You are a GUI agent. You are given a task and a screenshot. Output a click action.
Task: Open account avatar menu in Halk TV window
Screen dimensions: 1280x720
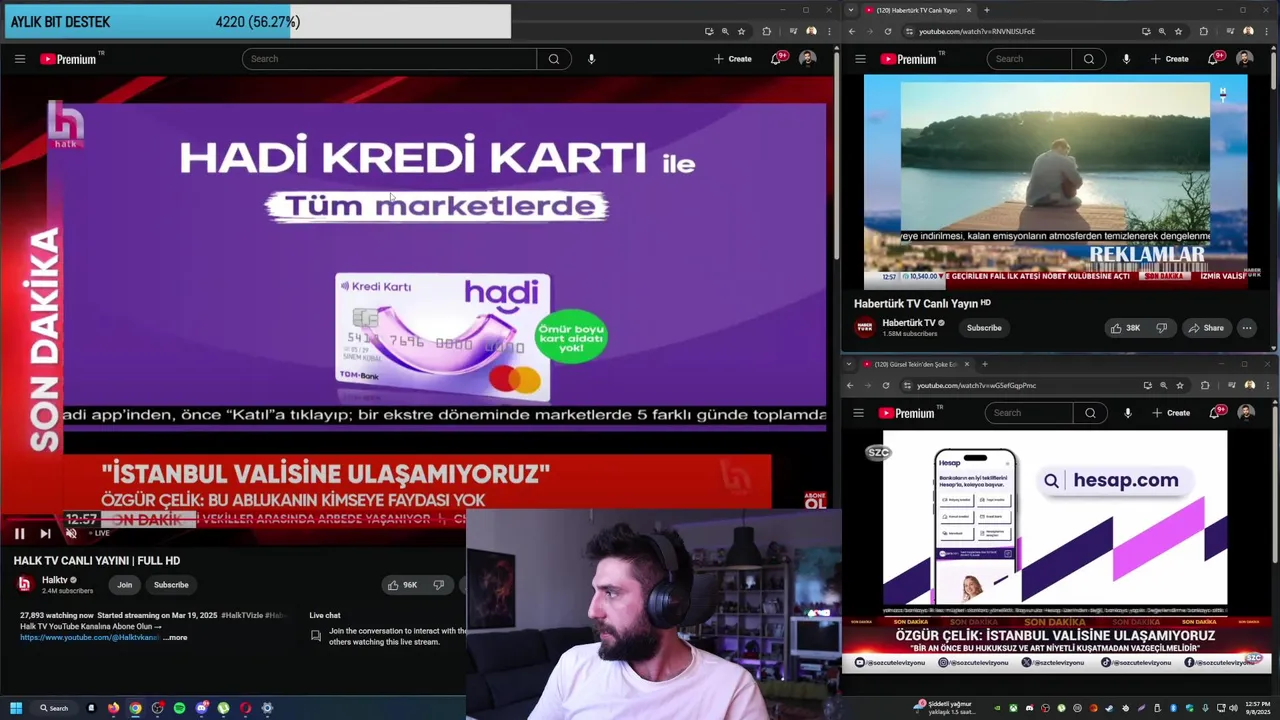807,59
